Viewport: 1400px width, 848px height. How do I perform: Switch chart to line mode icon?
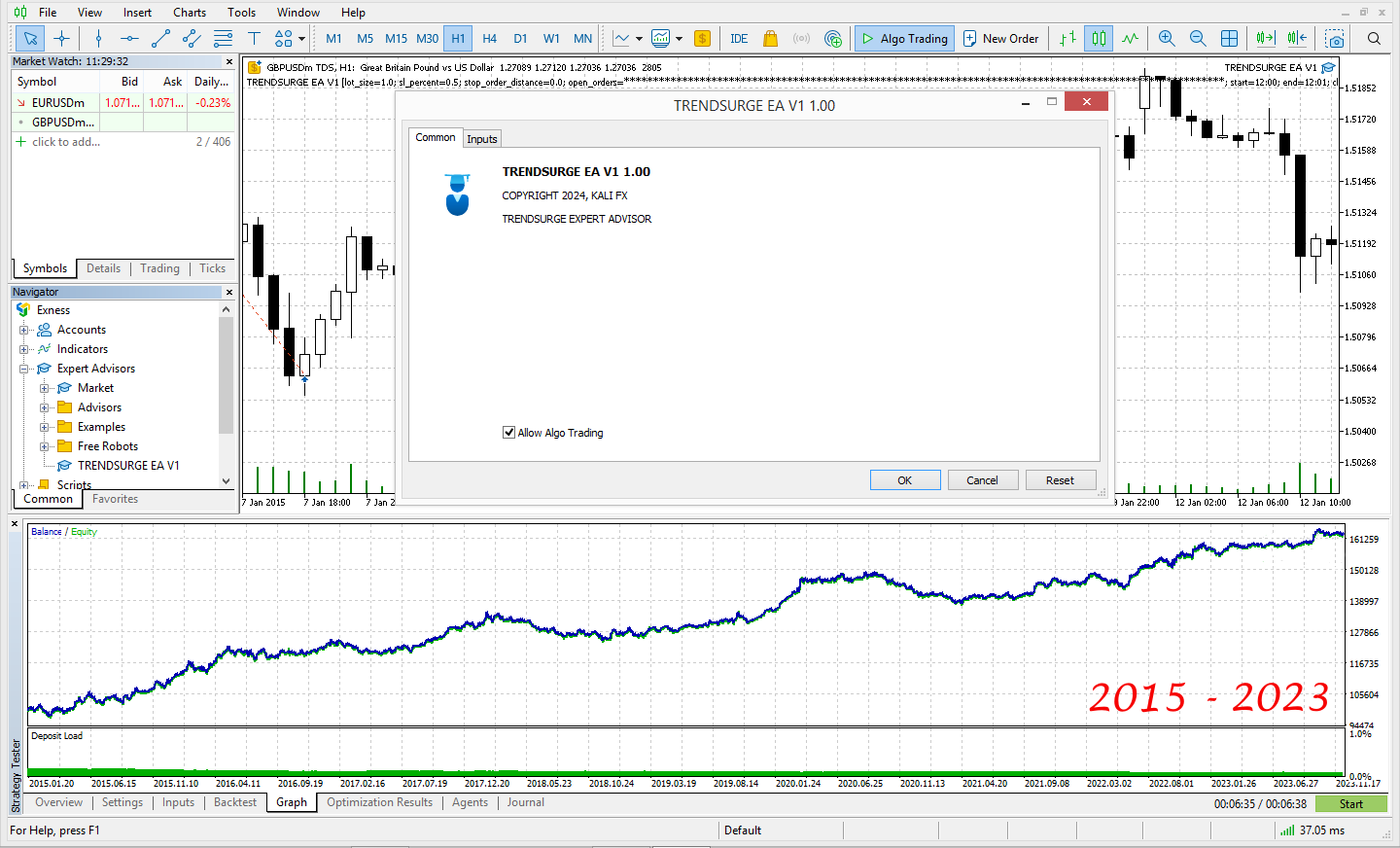(1131, 39)
